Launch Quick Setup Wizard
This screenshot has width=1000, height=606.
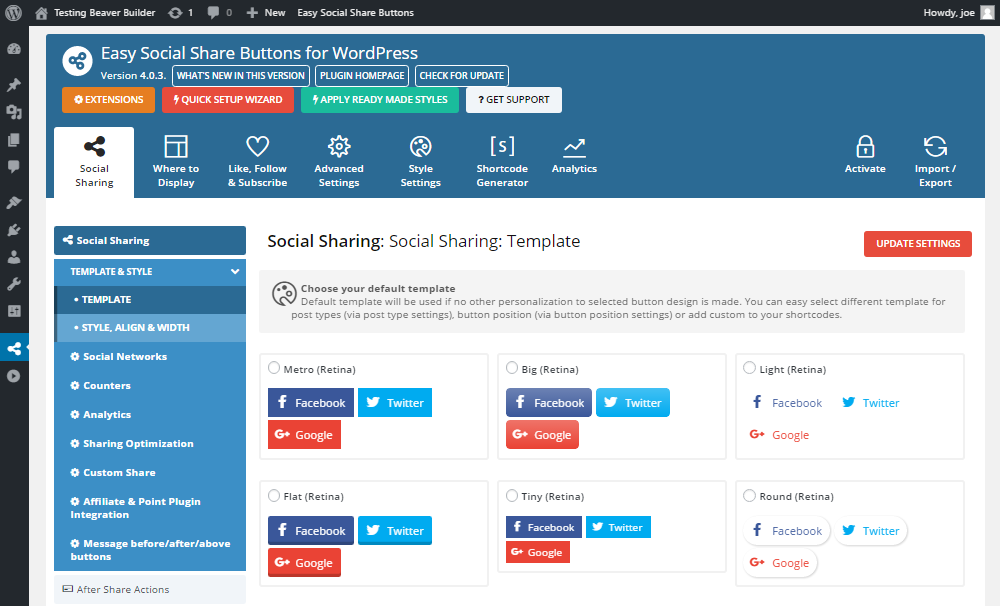[228, 100]
